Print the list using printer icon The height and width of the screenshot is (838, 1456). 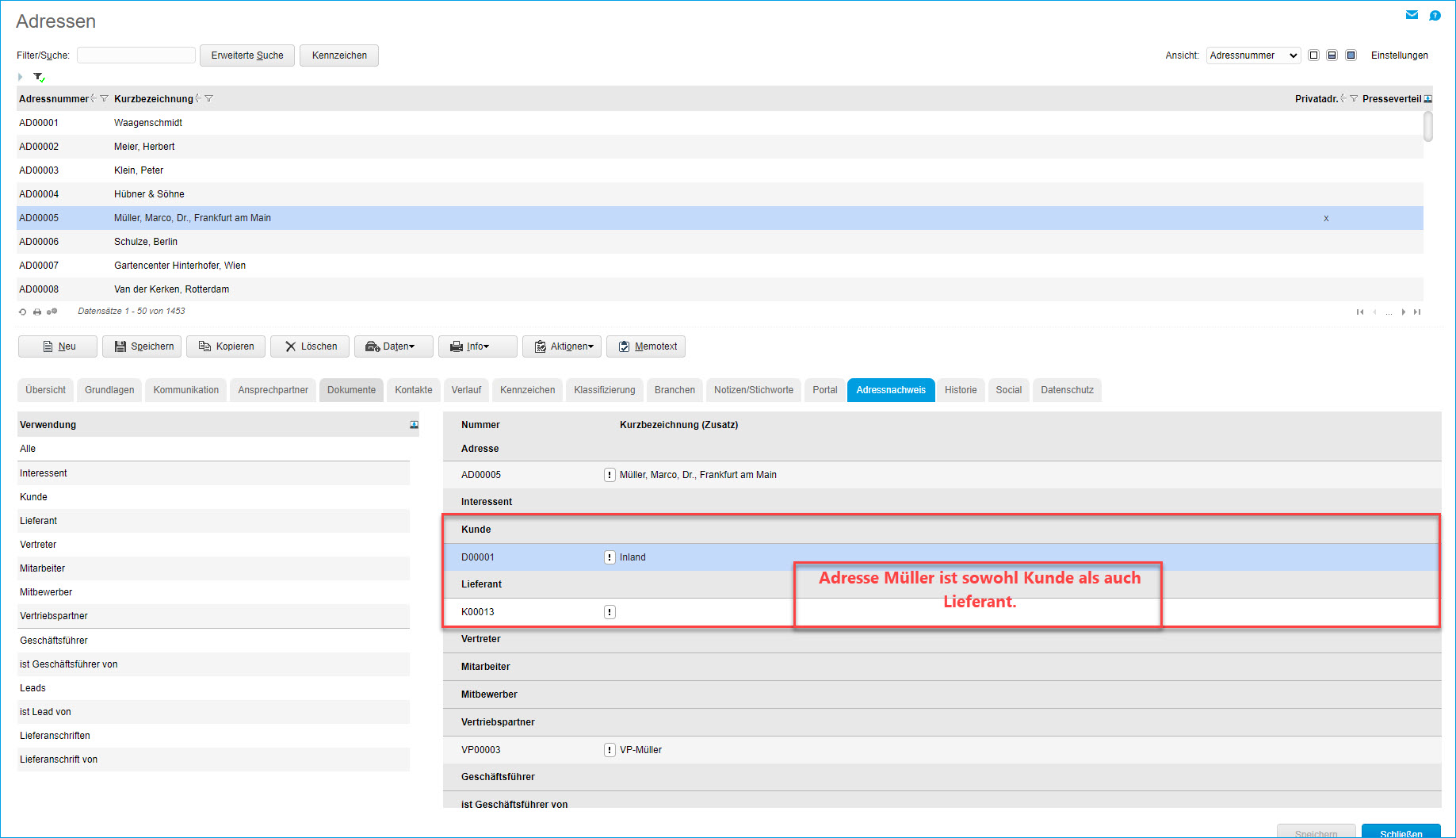(37, 312)
